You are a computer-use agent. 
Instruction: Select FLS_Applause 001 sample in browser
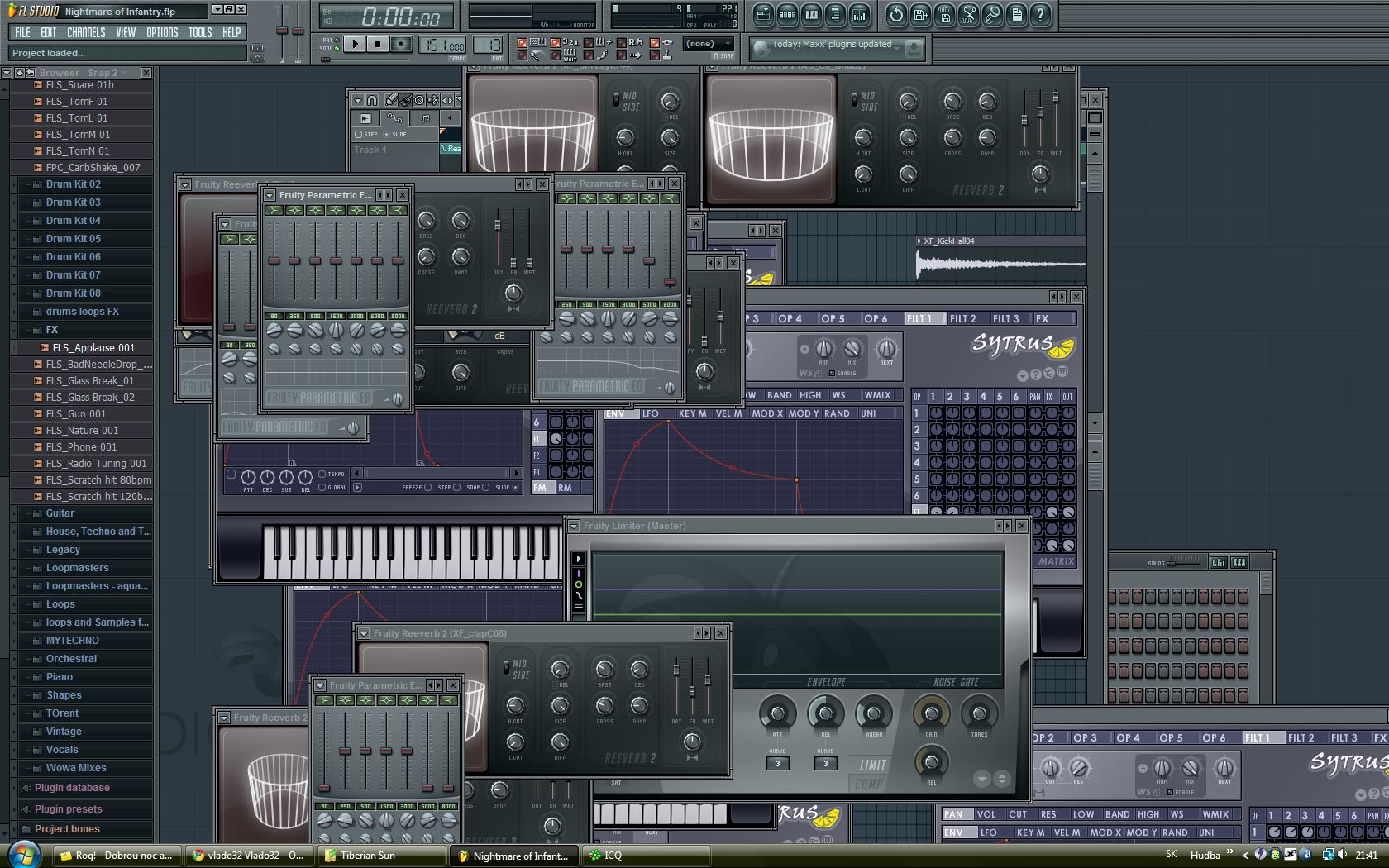click(x=93, y=348)
